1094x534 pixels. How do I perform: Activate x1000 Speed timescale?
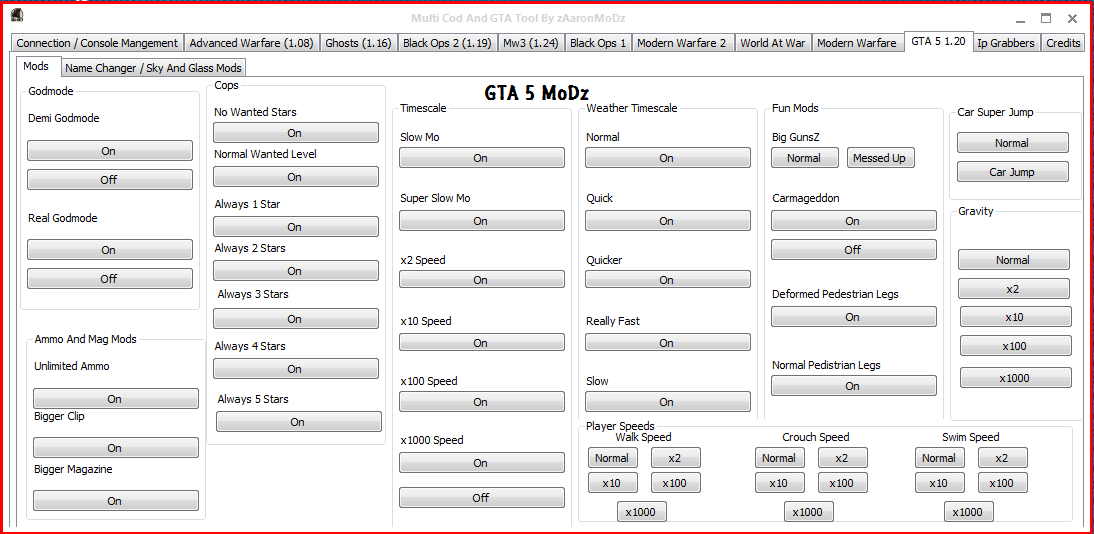click(x=482, y=463)
